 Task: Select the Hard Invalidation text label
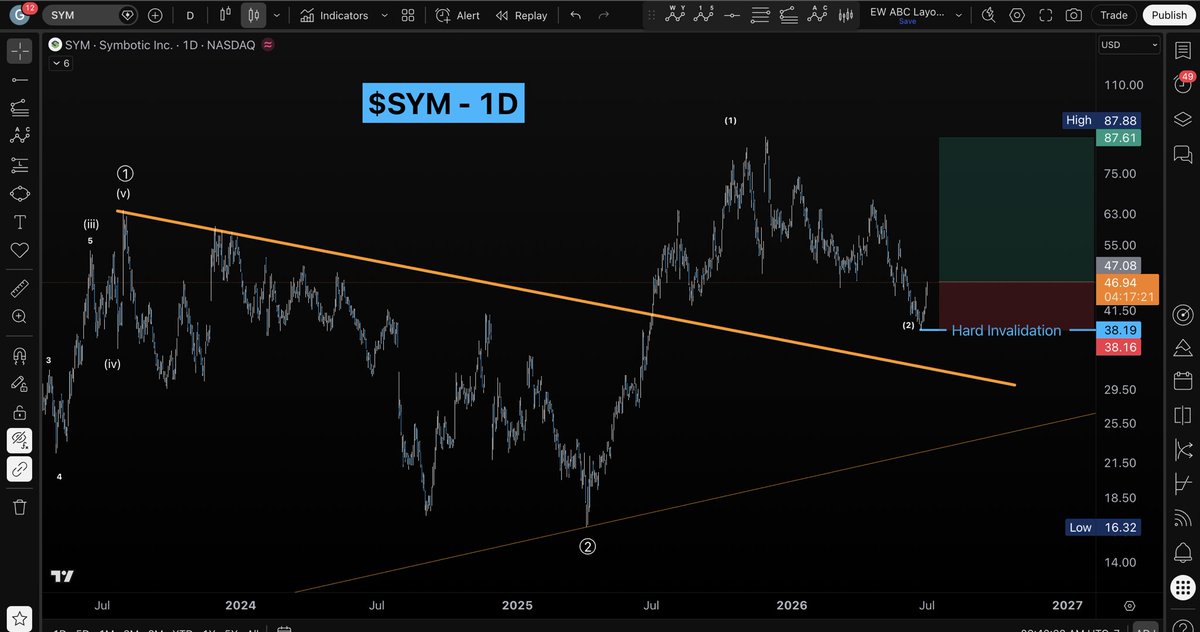(1006, 330)
